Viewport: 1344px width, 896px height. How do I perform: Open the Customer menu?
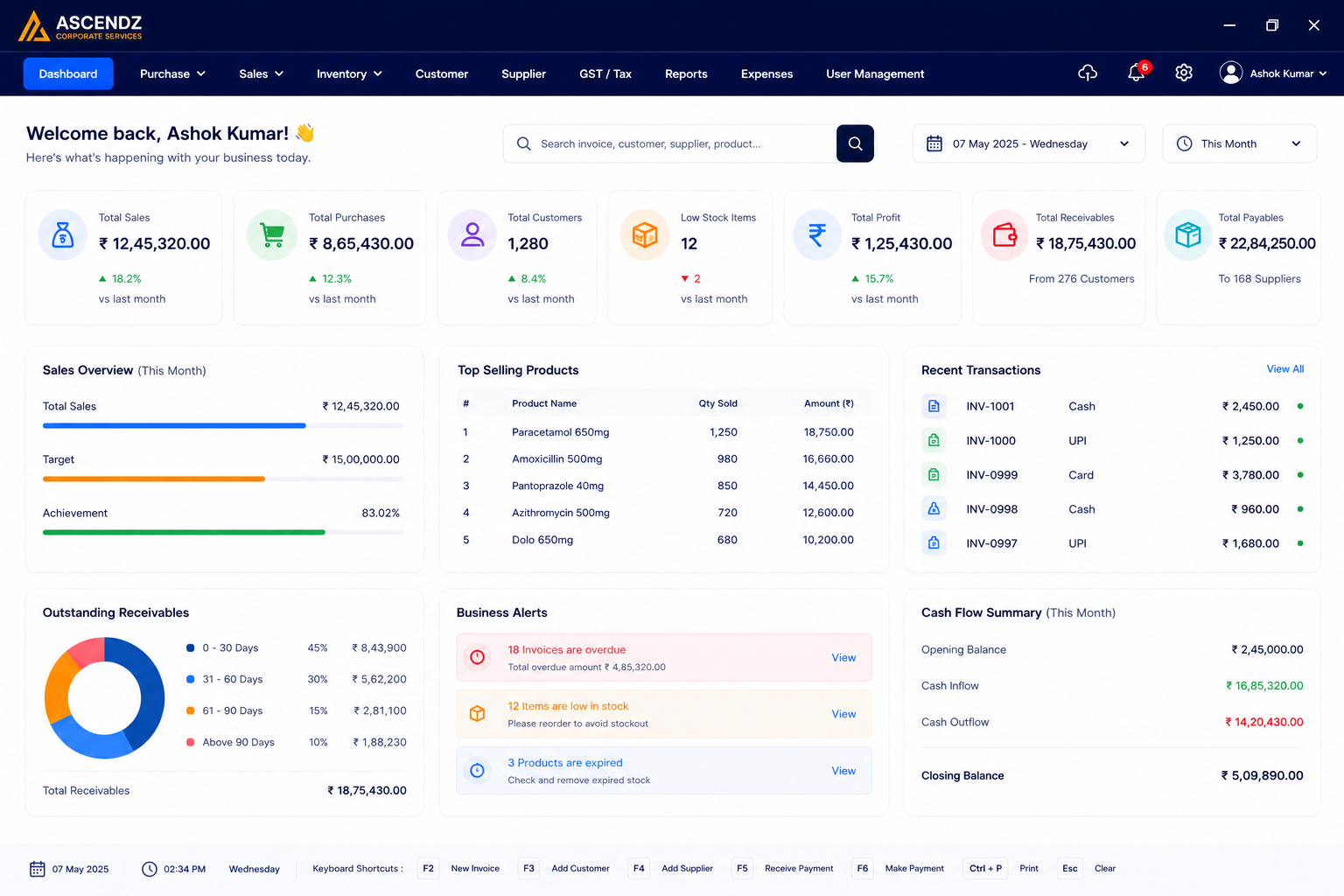442,73
